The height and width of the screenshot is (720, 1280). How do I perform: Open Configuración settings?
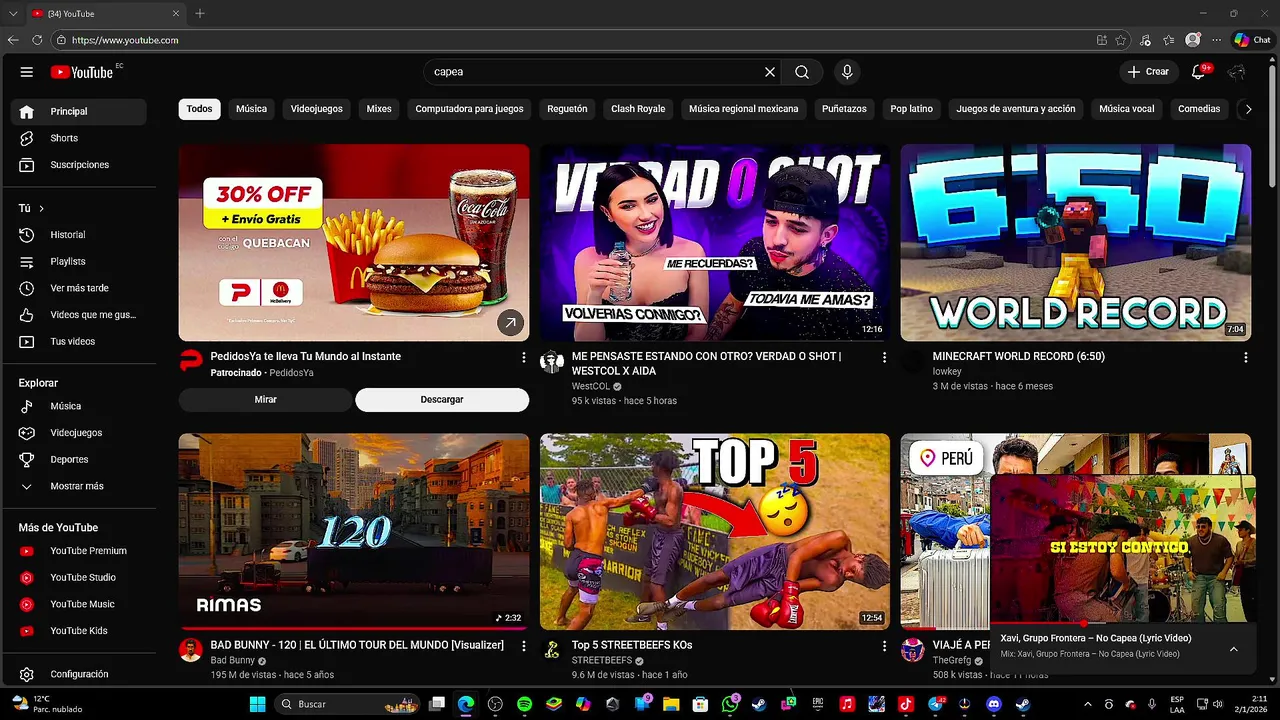coord(80,674)
